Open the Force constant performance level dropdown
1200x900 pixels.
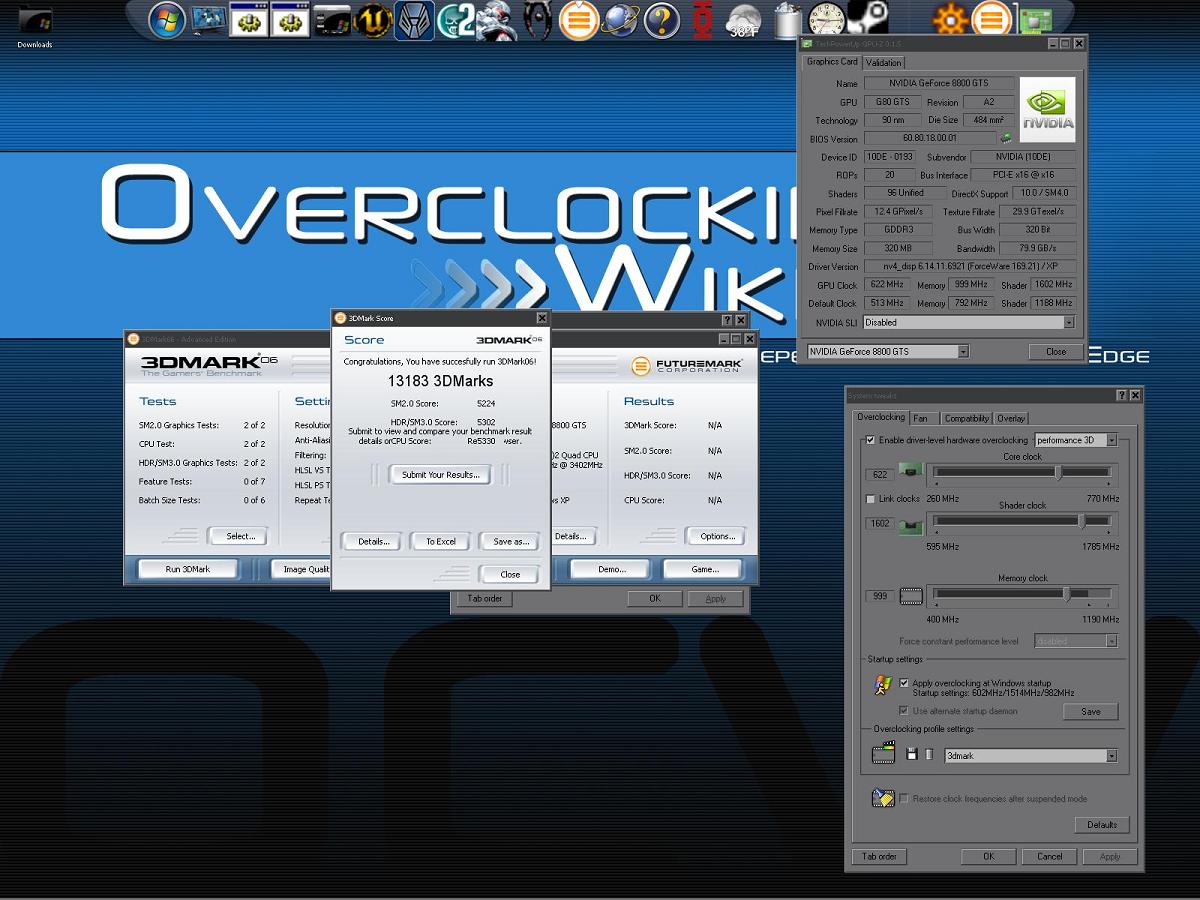click(1075, 641)
